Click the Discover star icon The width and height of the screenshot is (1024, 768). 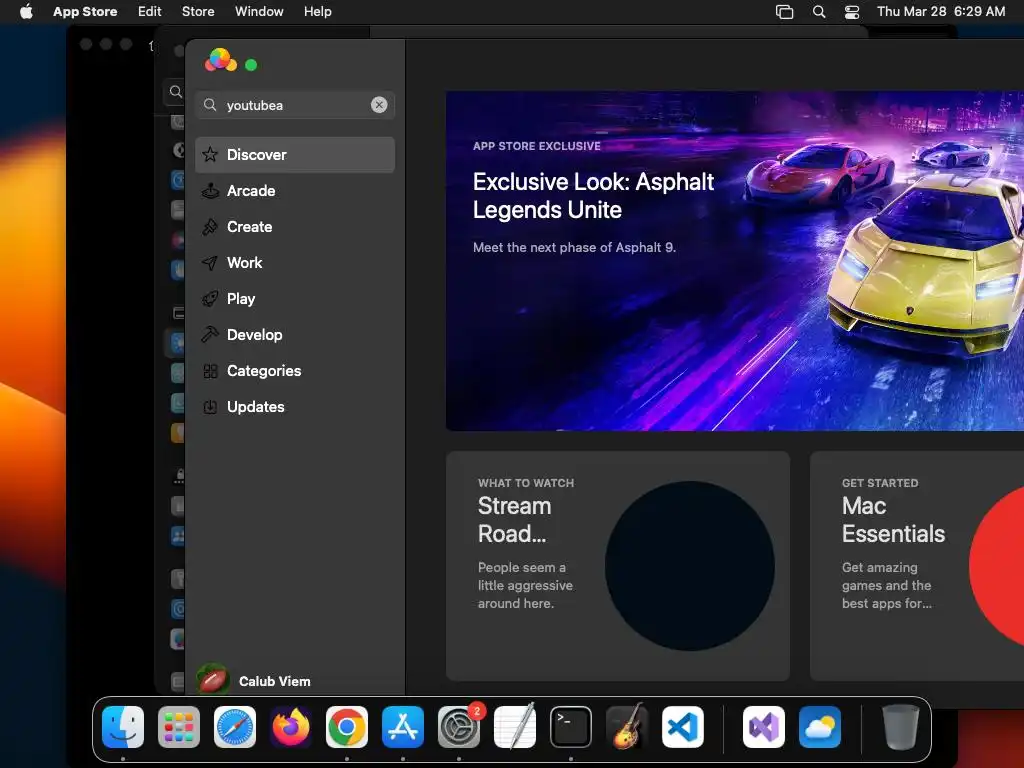(x=210, y=155)
